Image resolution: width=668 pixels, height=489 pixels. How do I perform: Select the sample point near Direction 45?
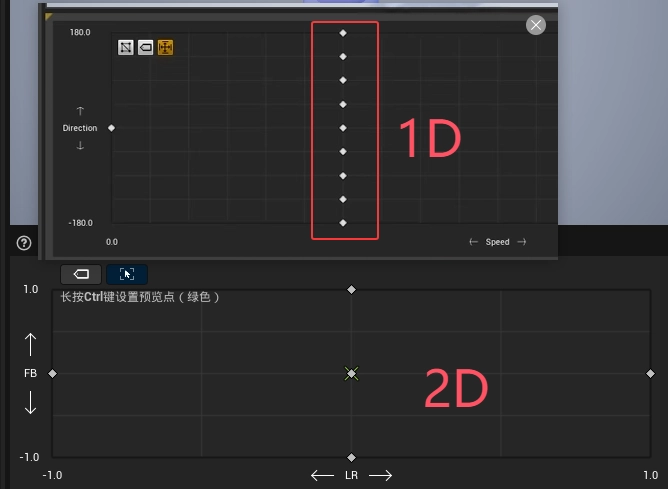343,104
